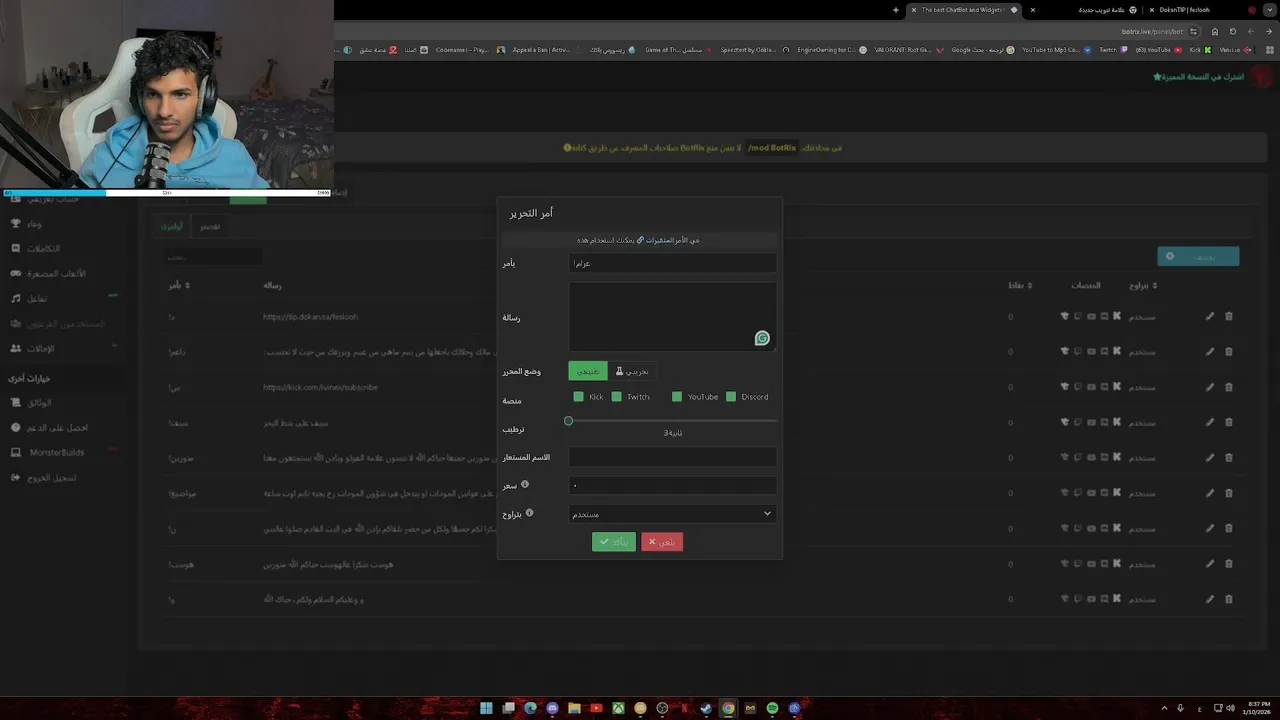This screenshot has height=720, width=1280.
Task: Click the teal add command button
Action: [1198, 256]
